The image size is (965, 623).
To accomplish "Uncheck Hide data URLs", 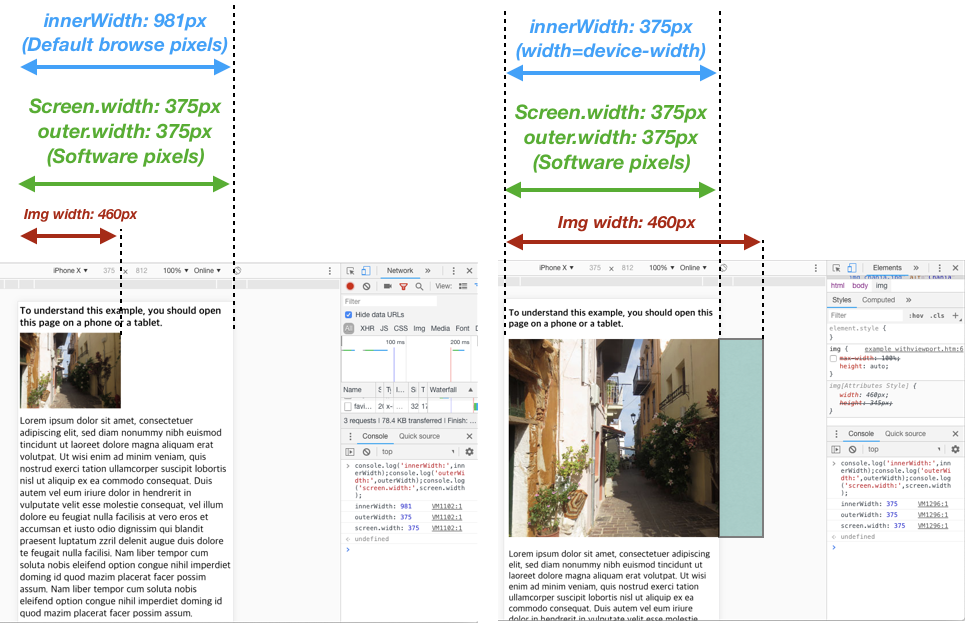I will coord(348,315).
